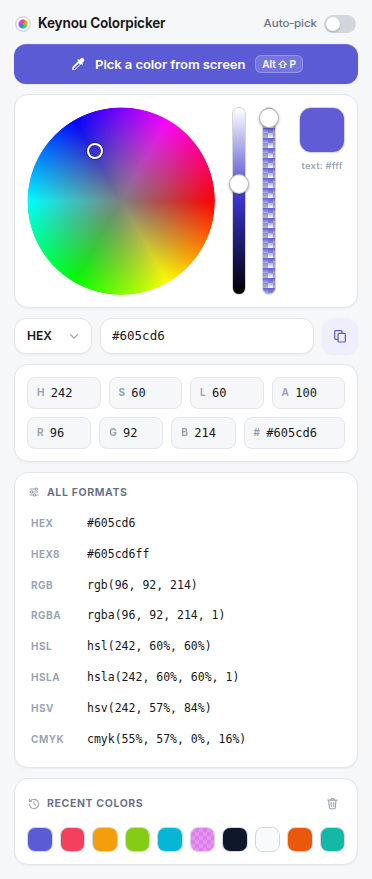This screenshot has width=372, height=879.
Task: Click the alpha transparency slider thumb
Action: pyautogui.click(x=269, y=118)
